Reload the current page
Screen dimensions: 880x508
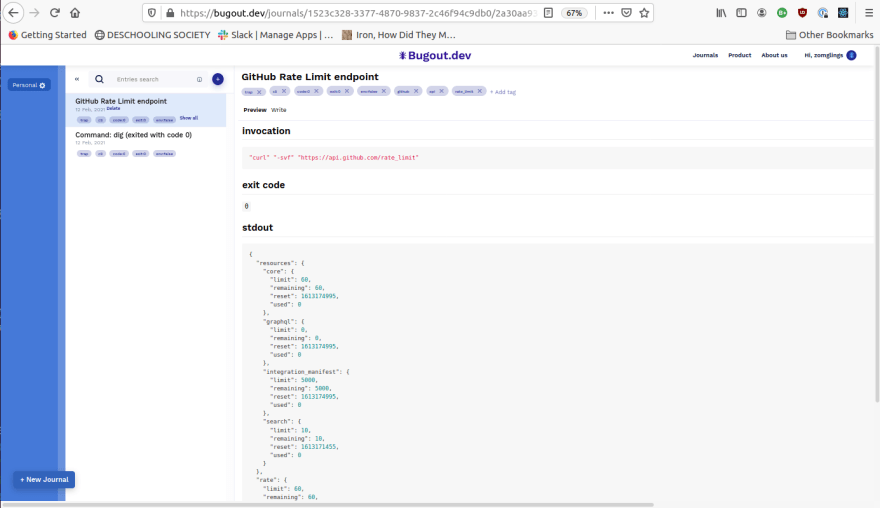coord(54,12)
